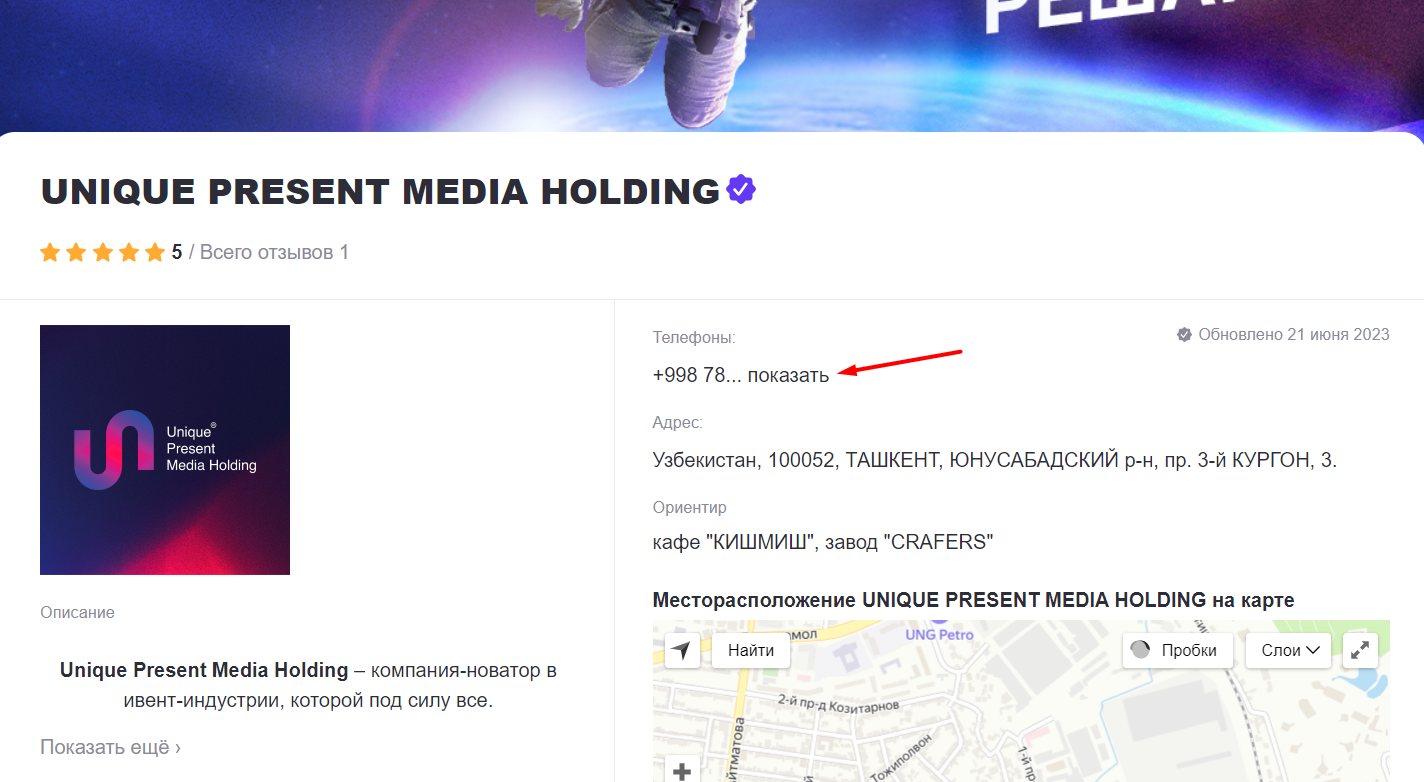Click the 'Месторасположение ... на карте' heading
Image resolution: width=1424 pixels, height=782 pixels.
coord(973,600)
